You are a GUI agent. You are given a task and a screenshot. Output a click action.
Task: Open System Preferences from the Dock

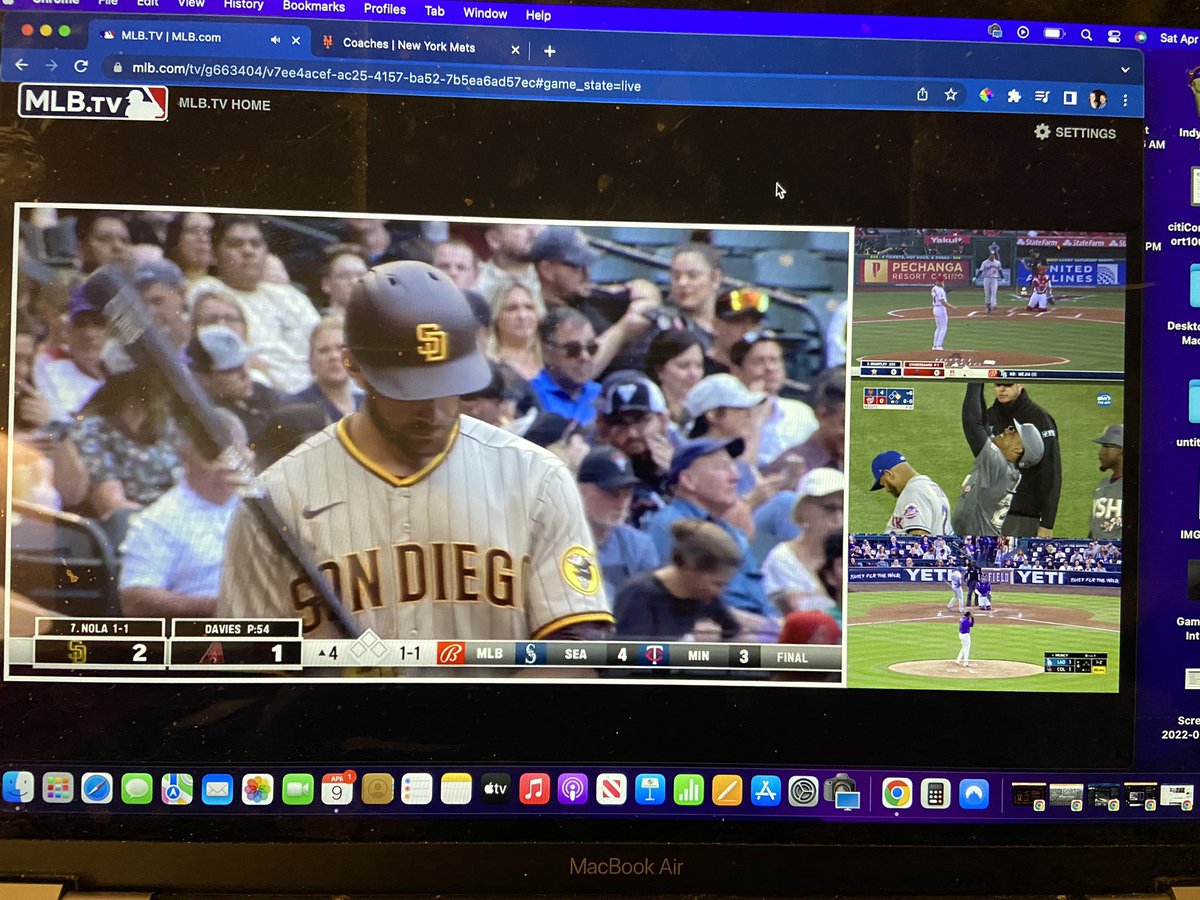[x=803, y=791]
